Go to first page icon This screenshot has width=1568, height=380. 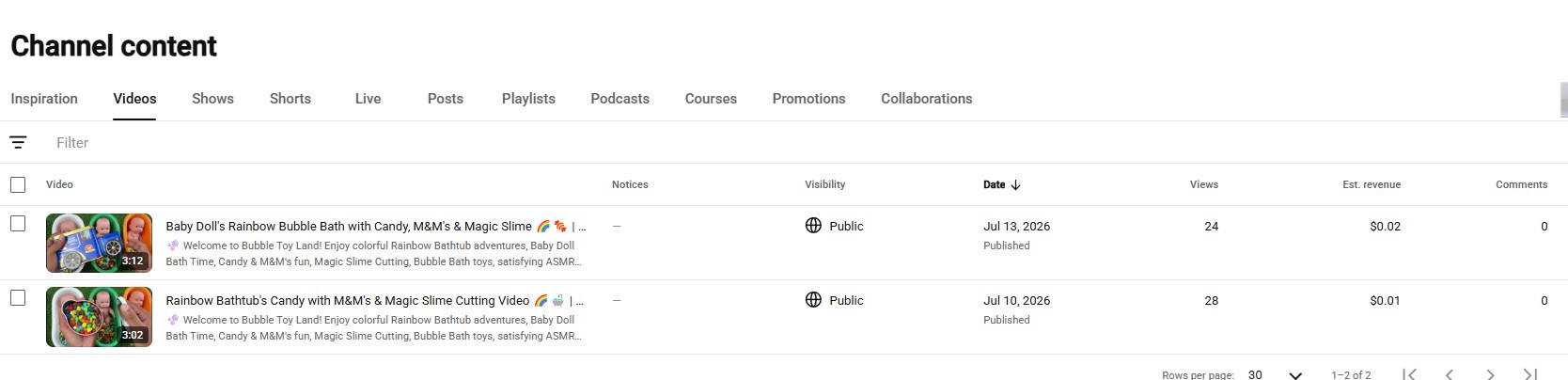click(1409, 374)
